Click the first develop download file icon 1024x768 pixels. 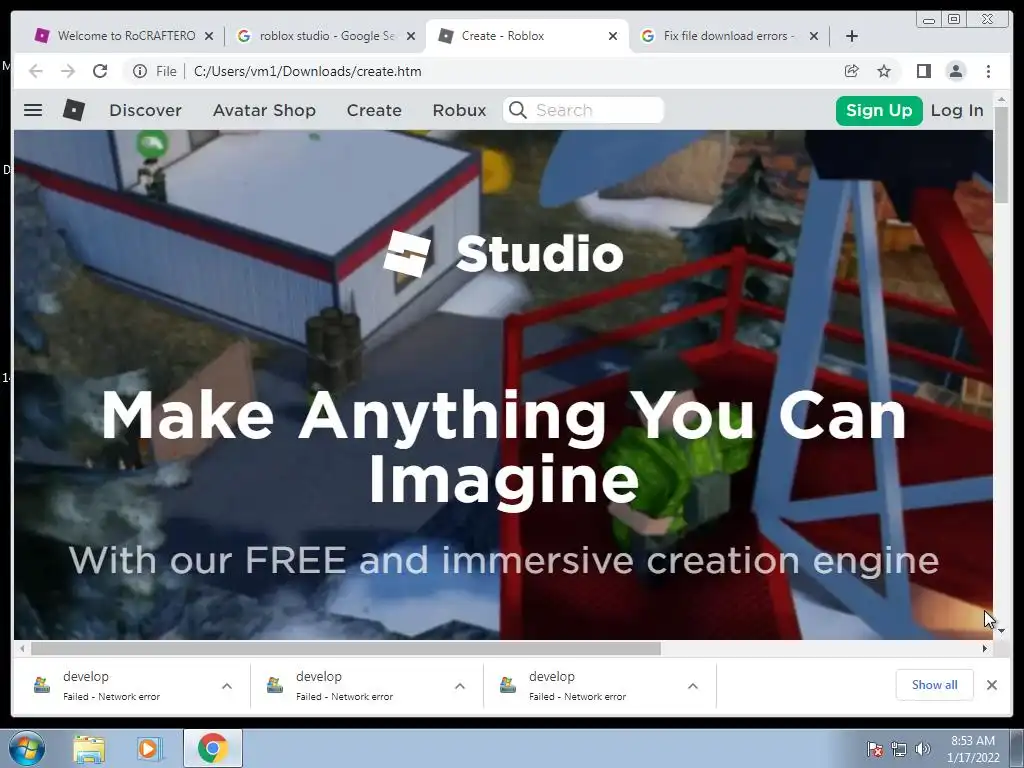tap(42, 685)
